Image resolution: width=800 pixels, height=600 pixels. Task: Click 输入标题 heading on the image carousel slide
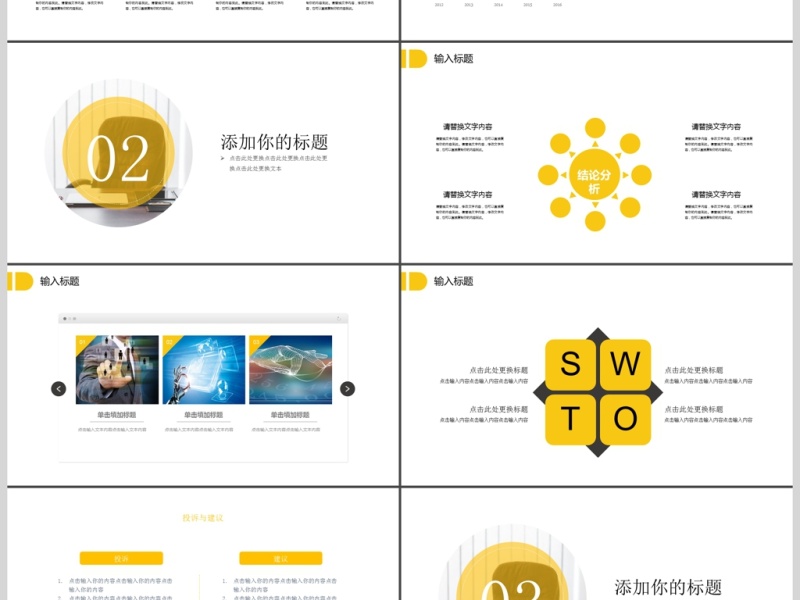(60, 282)
